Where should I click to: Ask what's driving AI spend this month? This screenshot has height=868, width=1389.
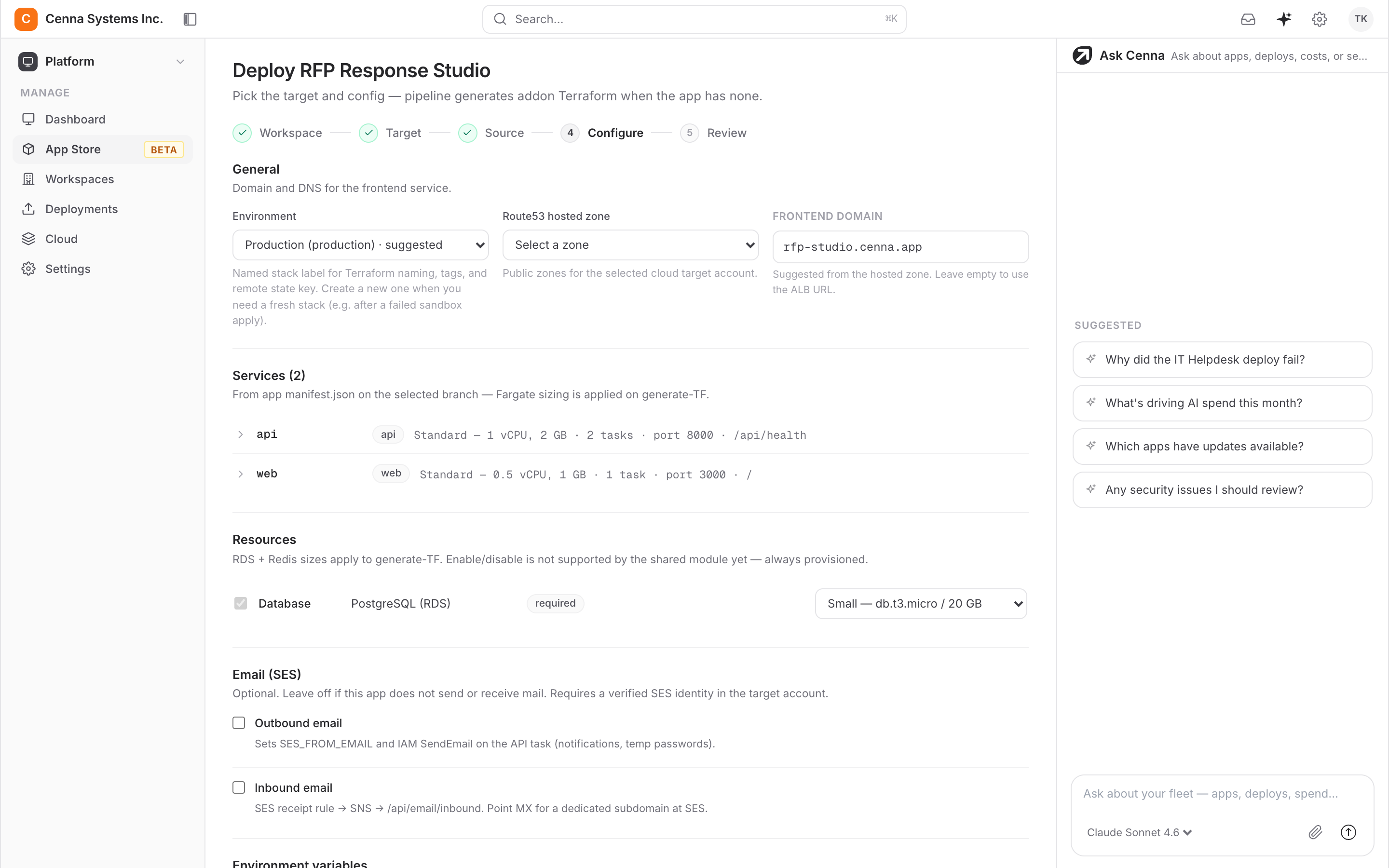[1222, 403]
